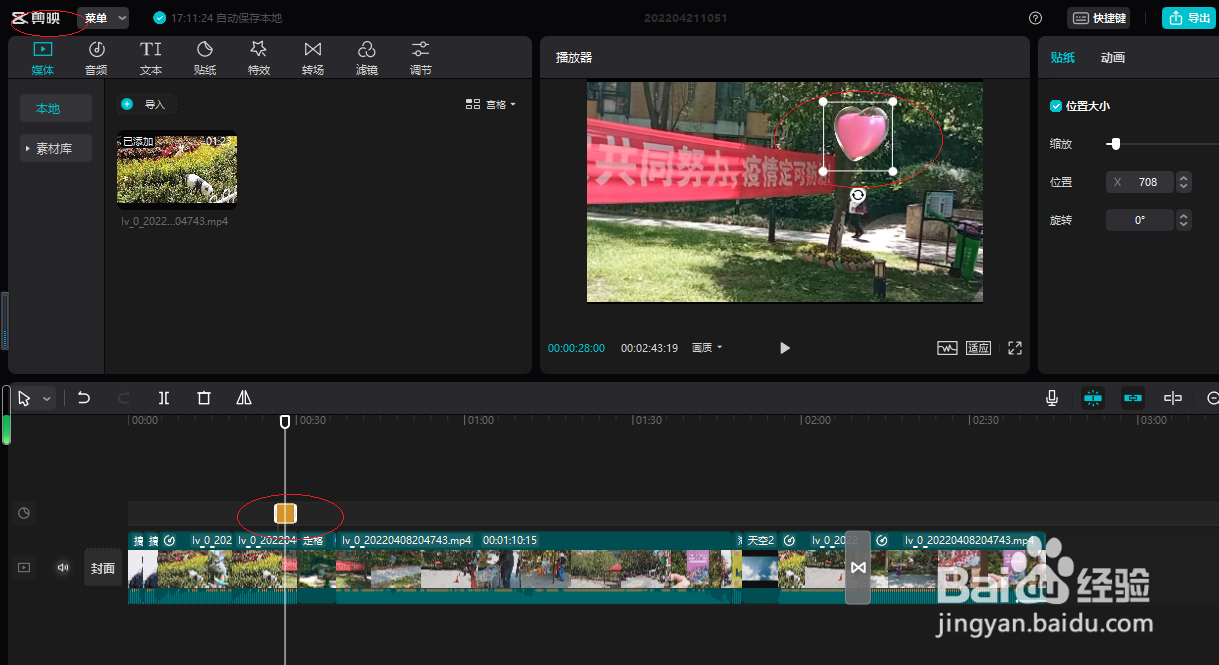Image resolution: width=1219 pixels, height=665 pixels.
Task: Toggle the preview-link button next to snapping
Action: (1132, 398)
